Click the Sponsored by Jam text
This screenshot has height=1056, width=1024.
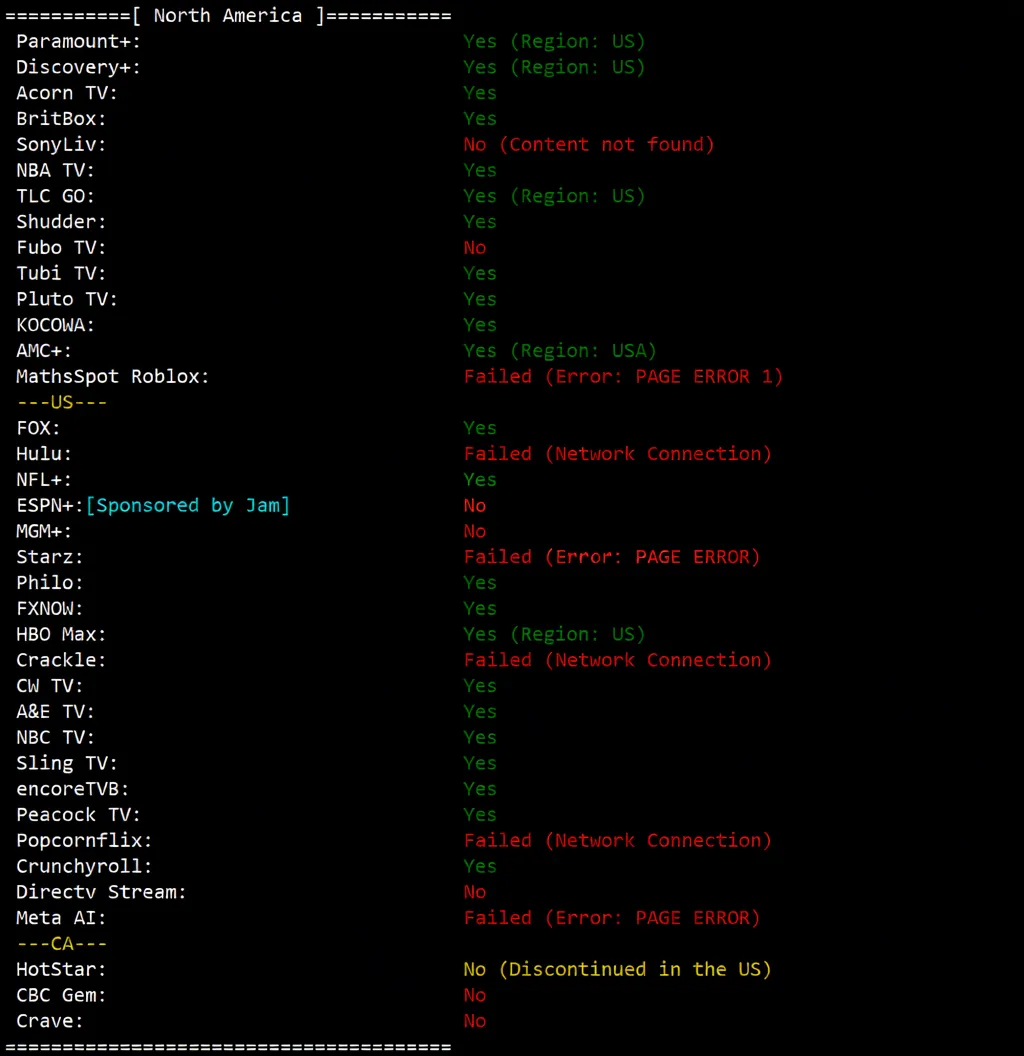[188, 505]
